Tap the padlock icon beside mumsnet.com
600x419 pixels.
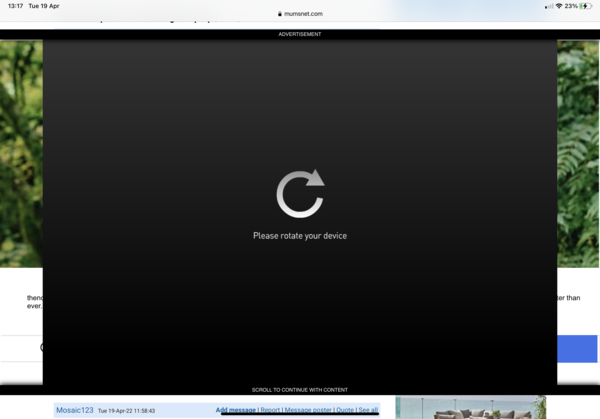point(280,14)
